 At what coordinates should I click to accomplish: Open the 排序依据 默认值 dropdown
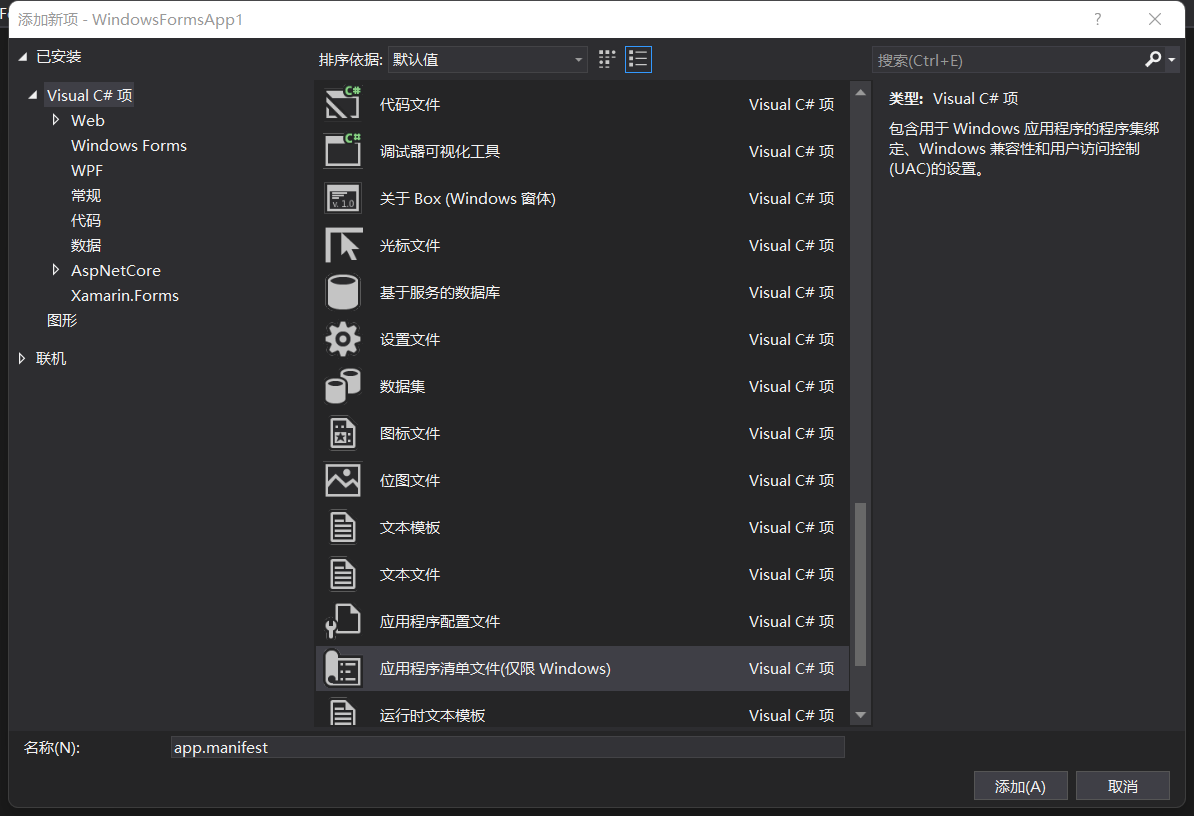coord(487,59)
